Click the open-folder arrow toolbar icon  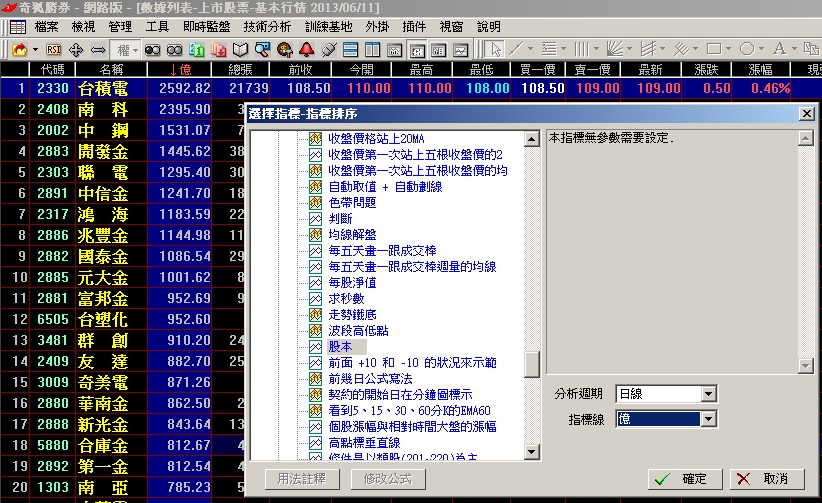tap(20, 50)
